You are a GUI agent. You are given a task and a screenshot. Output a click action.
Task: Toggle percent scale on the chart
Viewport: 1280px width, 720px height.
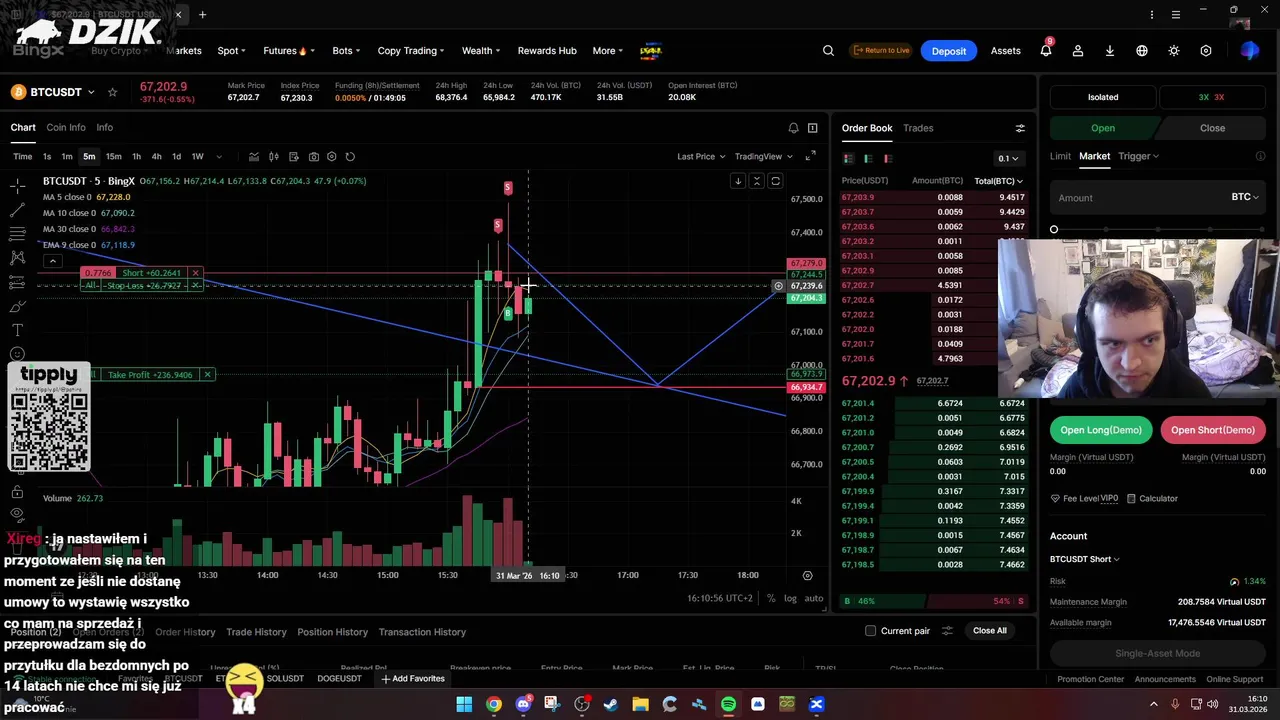tap(771, 598)
